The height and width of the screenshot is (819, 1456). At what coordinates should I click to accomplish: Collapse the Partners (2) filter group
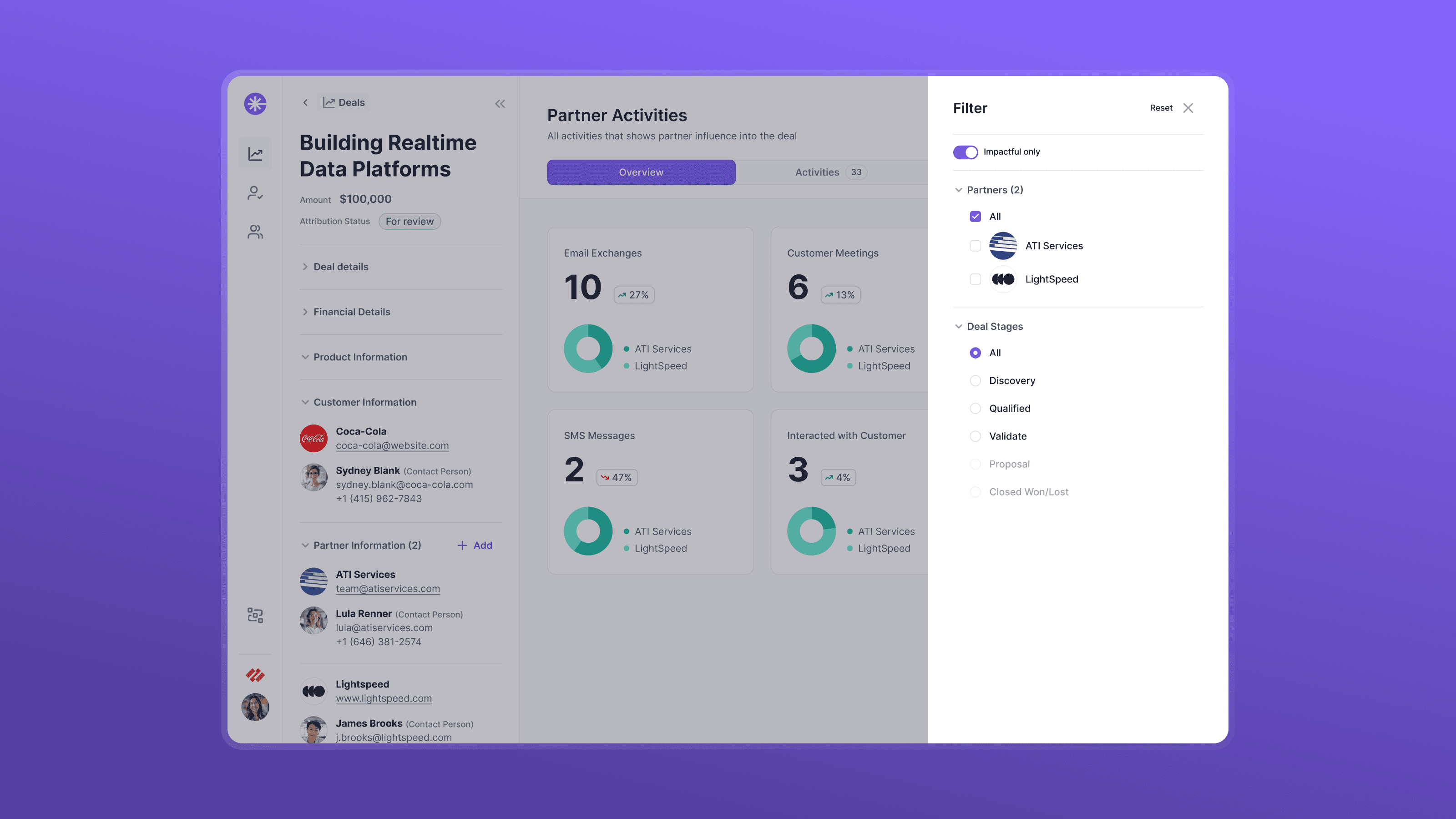(x=959, y=190)
